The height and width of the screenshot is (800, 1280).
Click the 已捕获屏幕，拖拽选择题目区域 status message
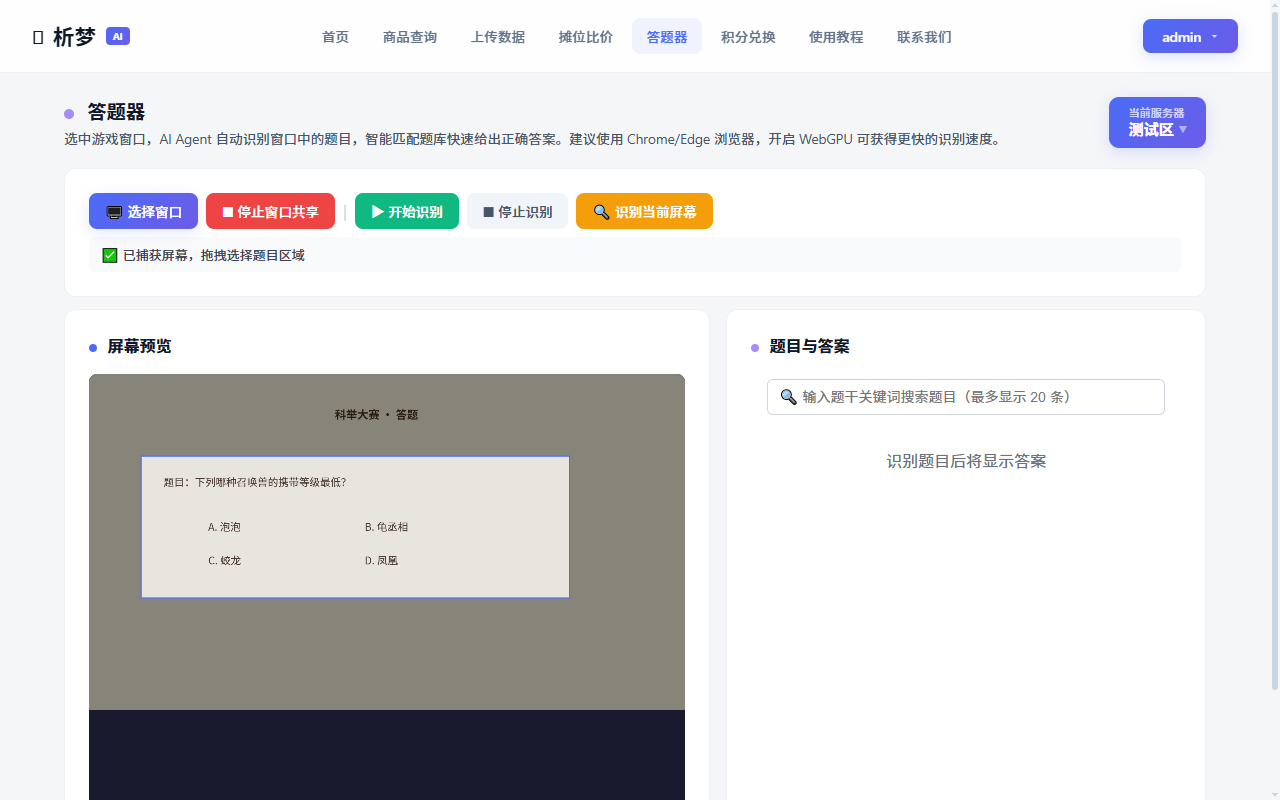213,255
